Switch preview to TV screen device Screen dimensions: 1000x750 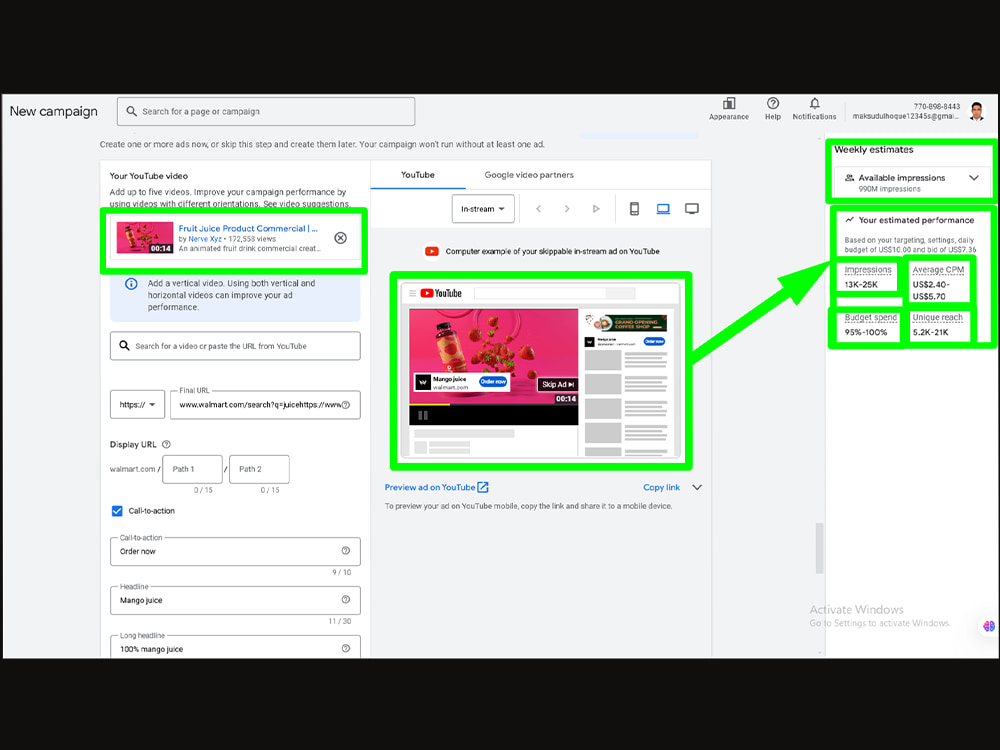pos(692,209)
